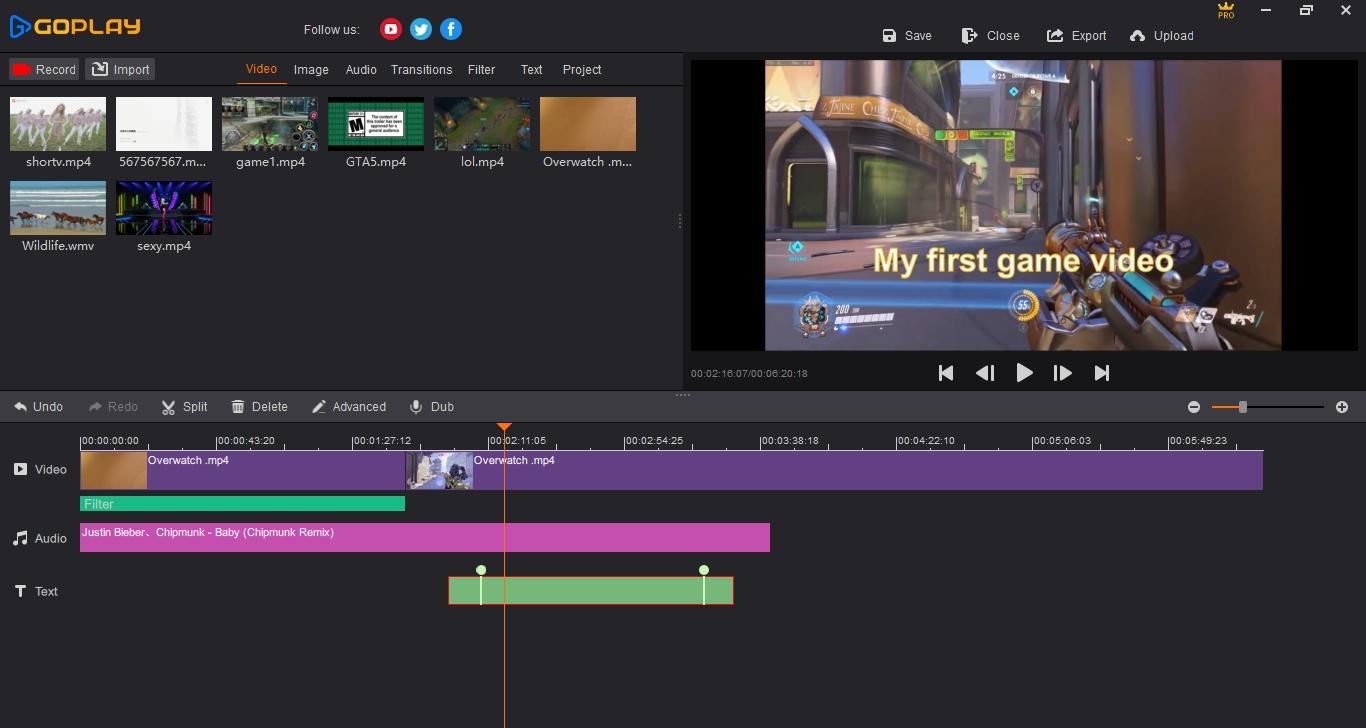Click the PRO crown icon
1366x728 pixels.
coord(1226,11)
